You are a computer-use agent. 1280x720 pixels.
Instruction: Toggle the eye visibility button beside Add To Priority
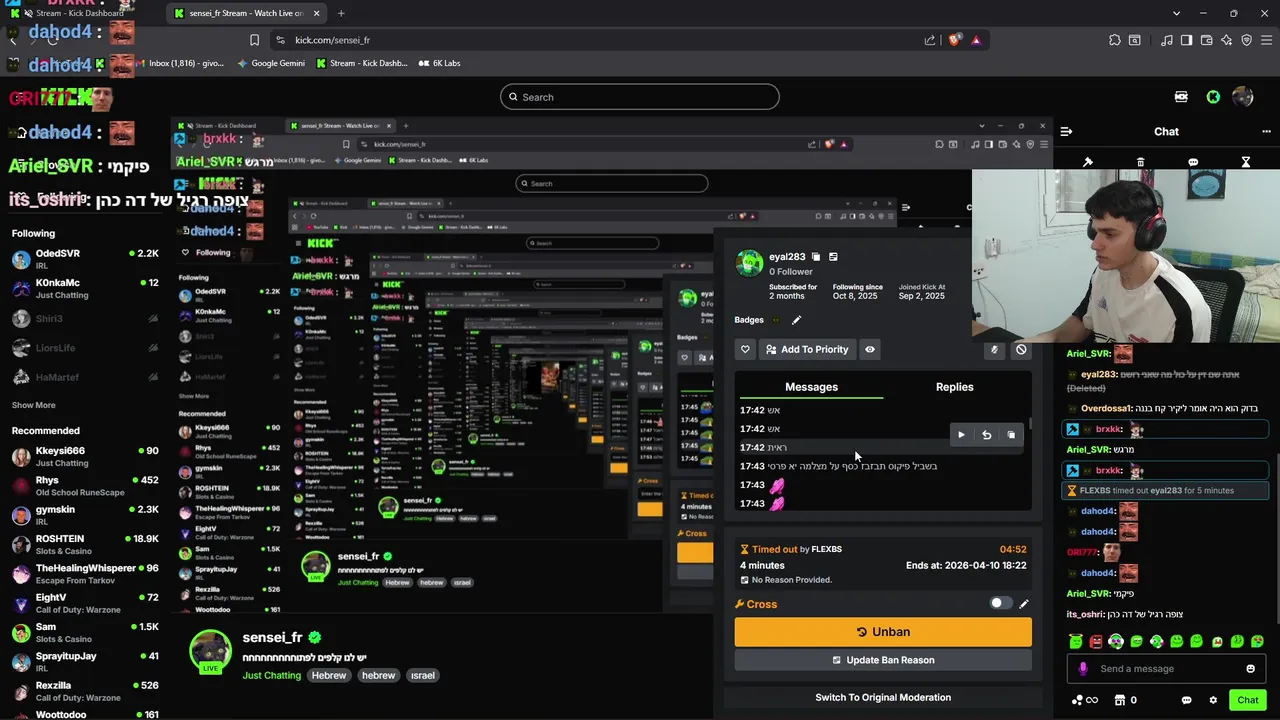coord(870,350)
